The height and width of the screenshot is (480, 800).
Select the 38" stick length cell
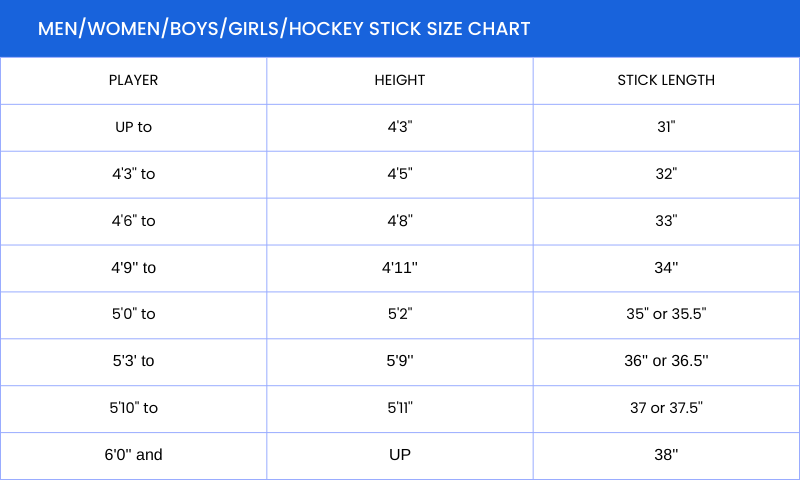(x=666, y=455)
